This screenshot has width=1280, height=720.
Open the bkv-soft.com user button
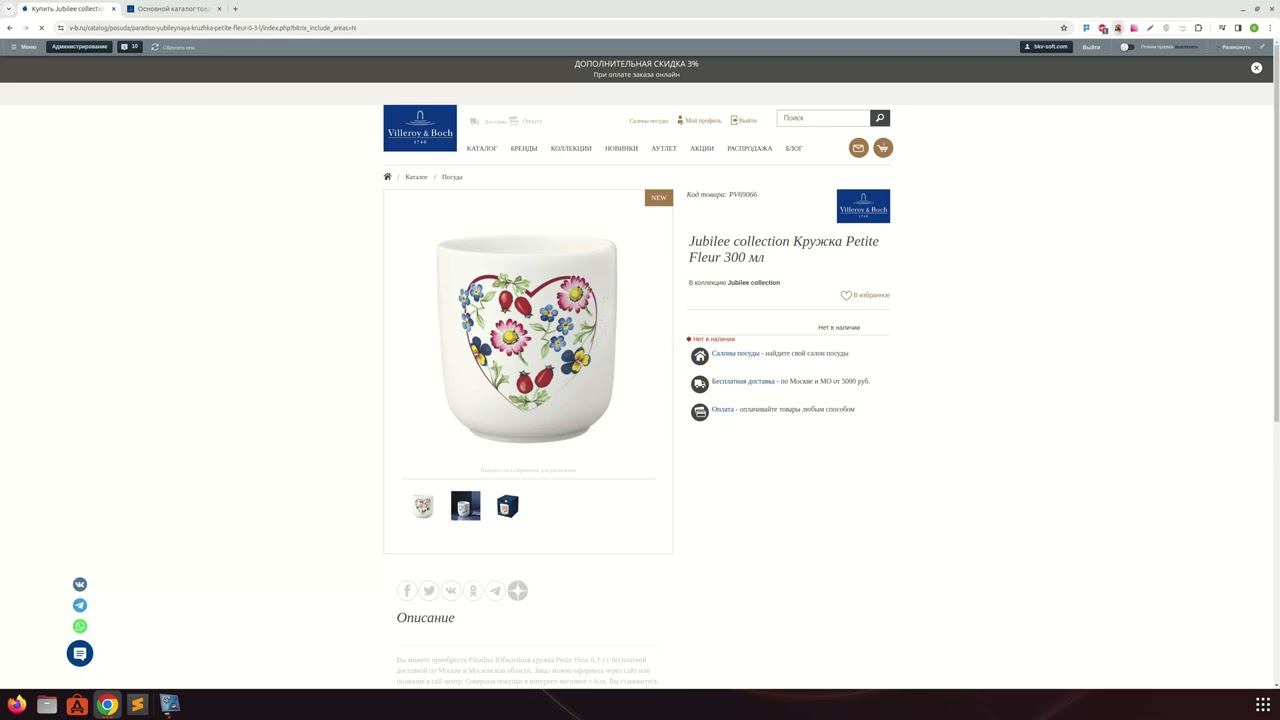tap(1046, 47)
